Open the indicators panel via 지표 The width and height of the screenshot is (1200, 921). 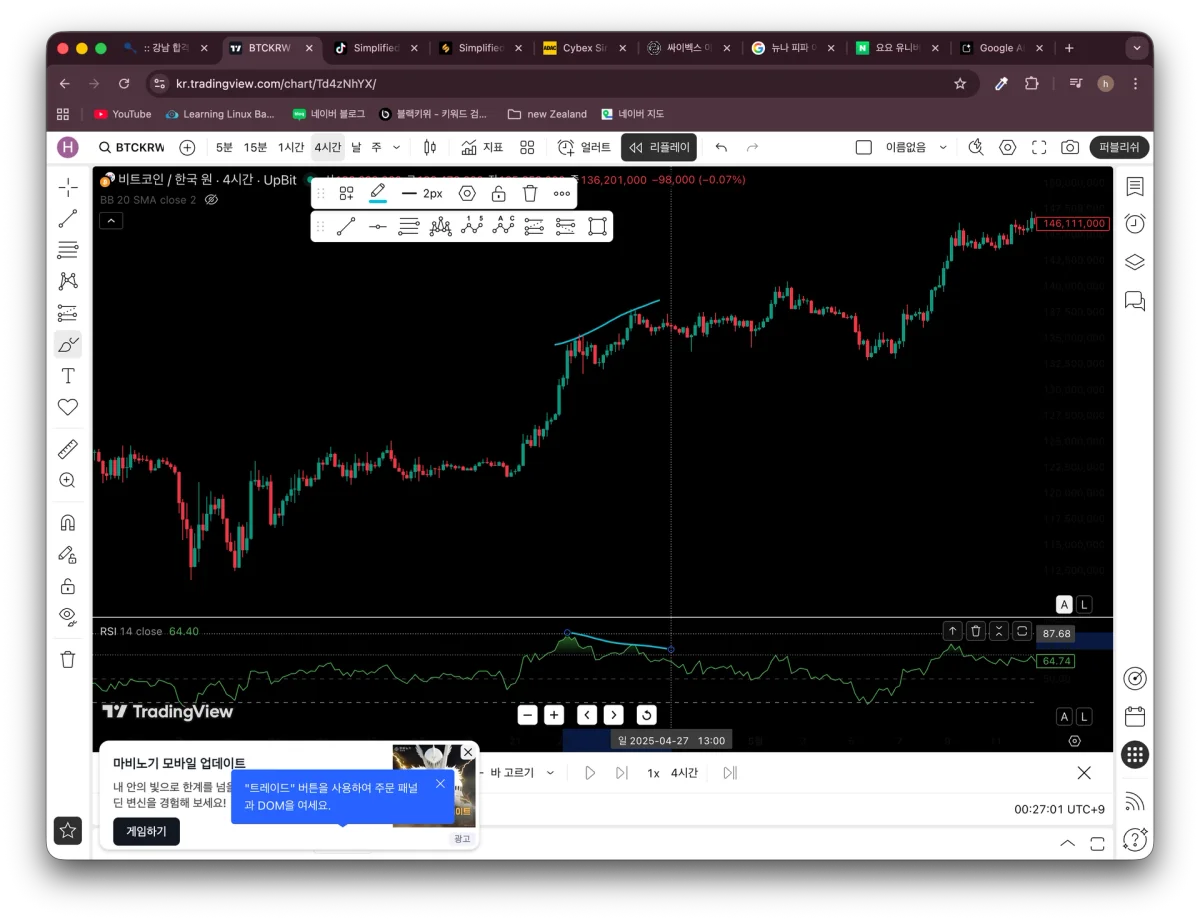point(482,147)
